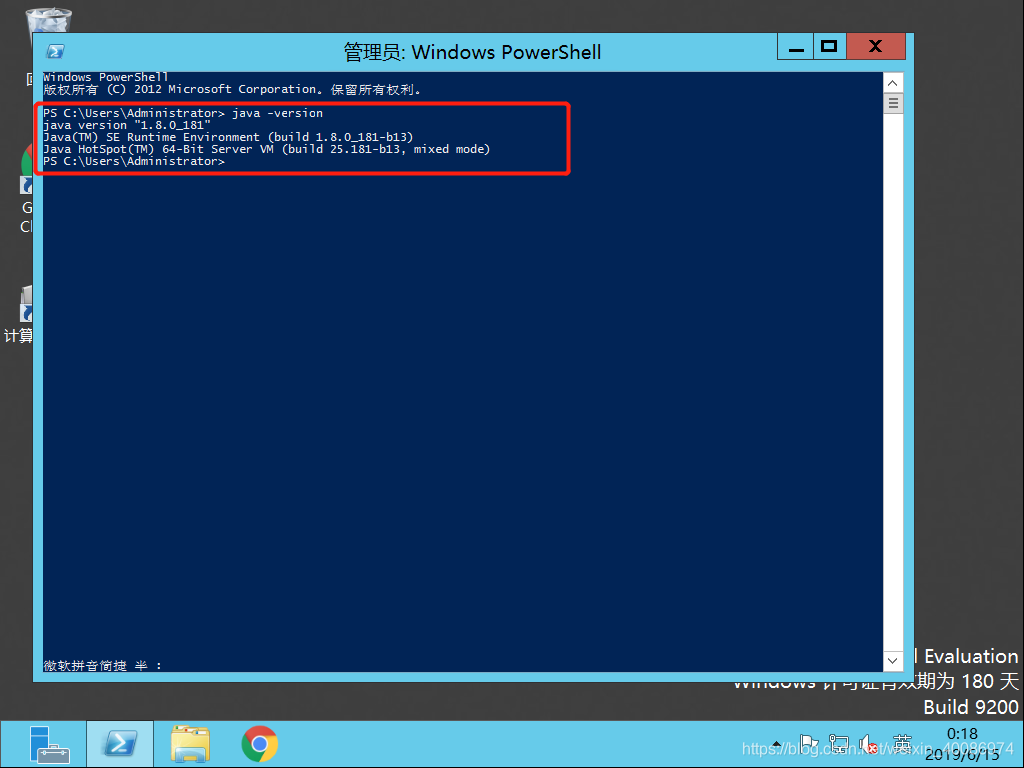This screenshot has height=768, width=1024.
Task: Launch Chrome from the taskbar
Action: tap(258, 744)
